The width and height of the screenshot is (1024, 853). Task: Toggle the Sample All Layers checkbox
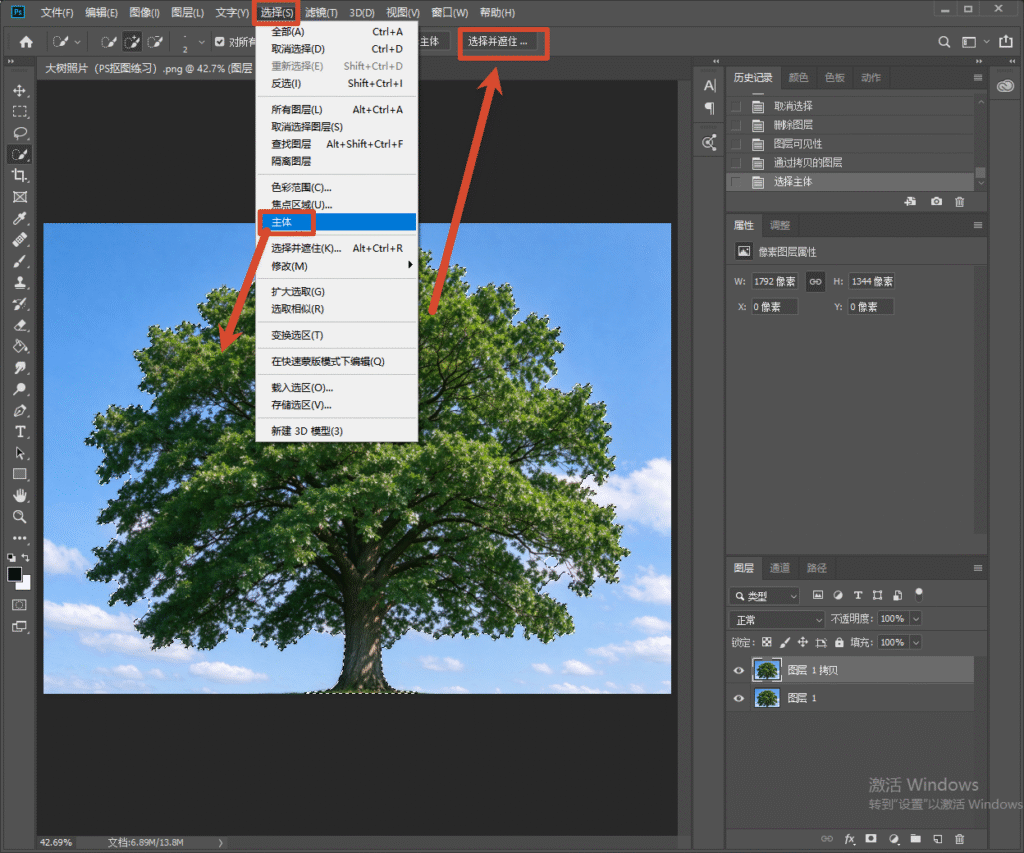click(x=219, y=42)
